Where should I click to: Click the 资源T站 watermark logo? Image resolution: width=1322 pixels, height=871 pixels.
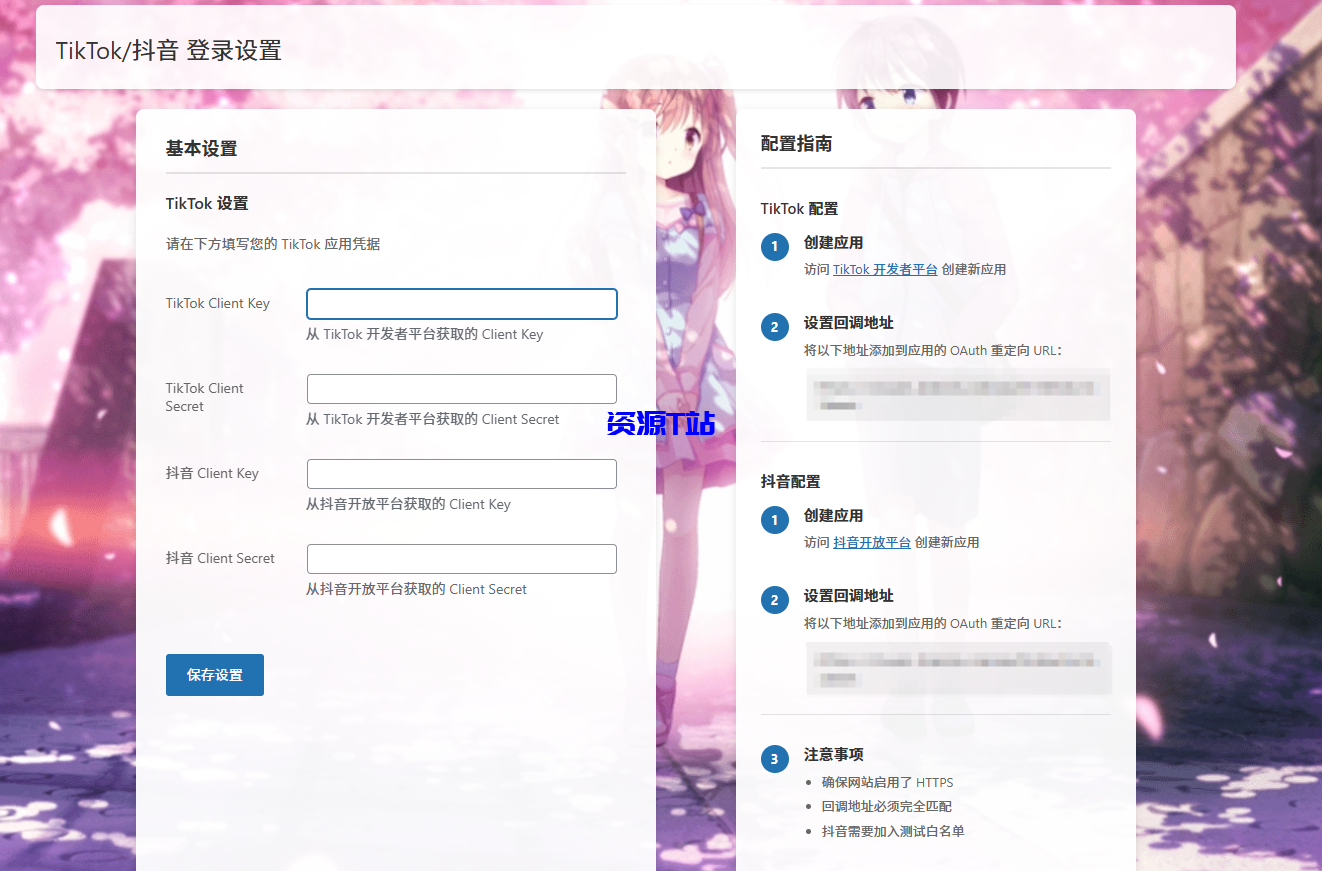tap(660, 424)
